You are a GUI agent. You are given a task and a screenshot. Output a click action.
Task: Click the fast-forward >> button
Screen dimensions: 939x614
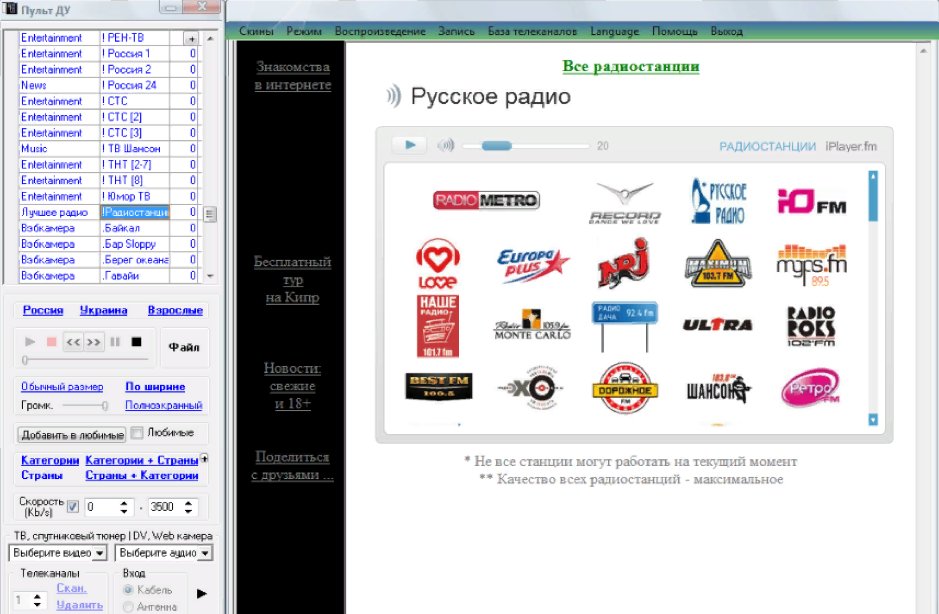click(93, 342)
